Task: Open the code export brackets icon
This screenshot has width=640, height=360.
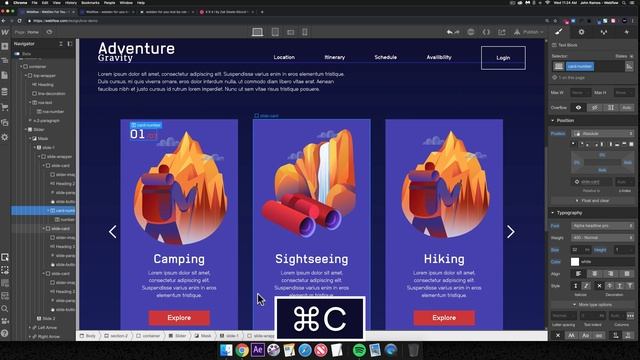Action: click(x=486, y=32)
